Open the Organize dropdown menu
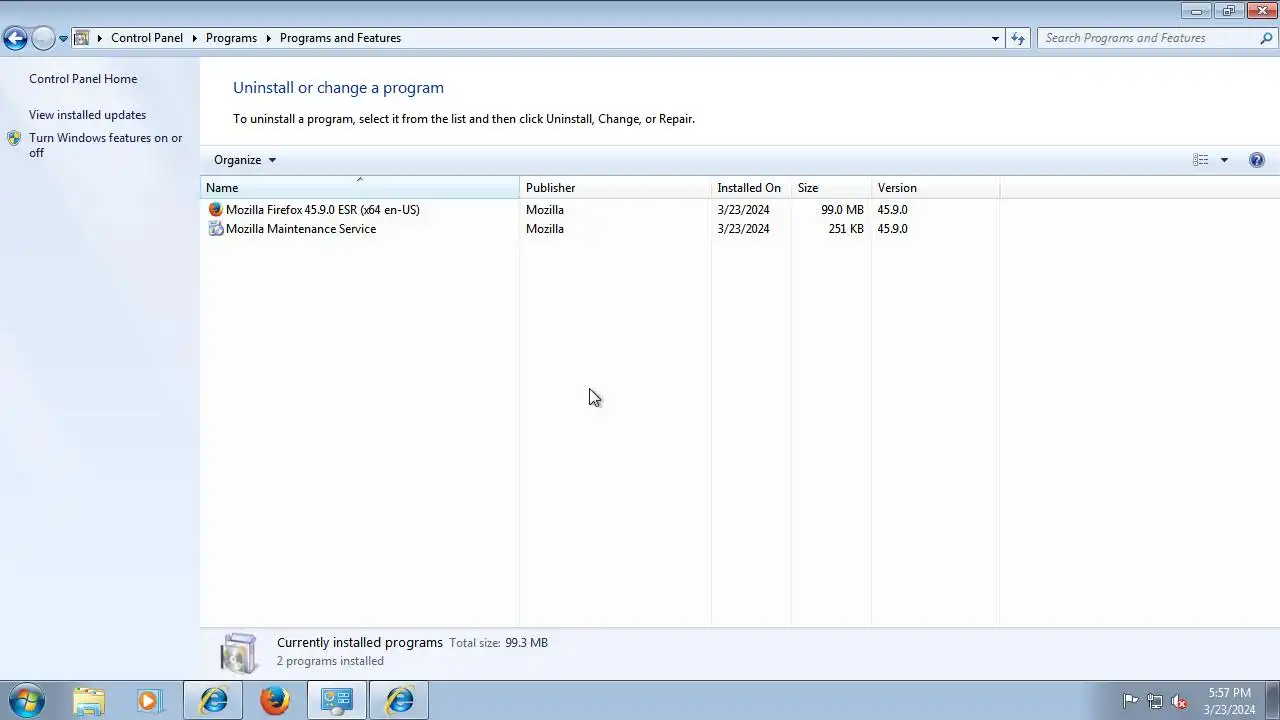 [x=244, y=160]
